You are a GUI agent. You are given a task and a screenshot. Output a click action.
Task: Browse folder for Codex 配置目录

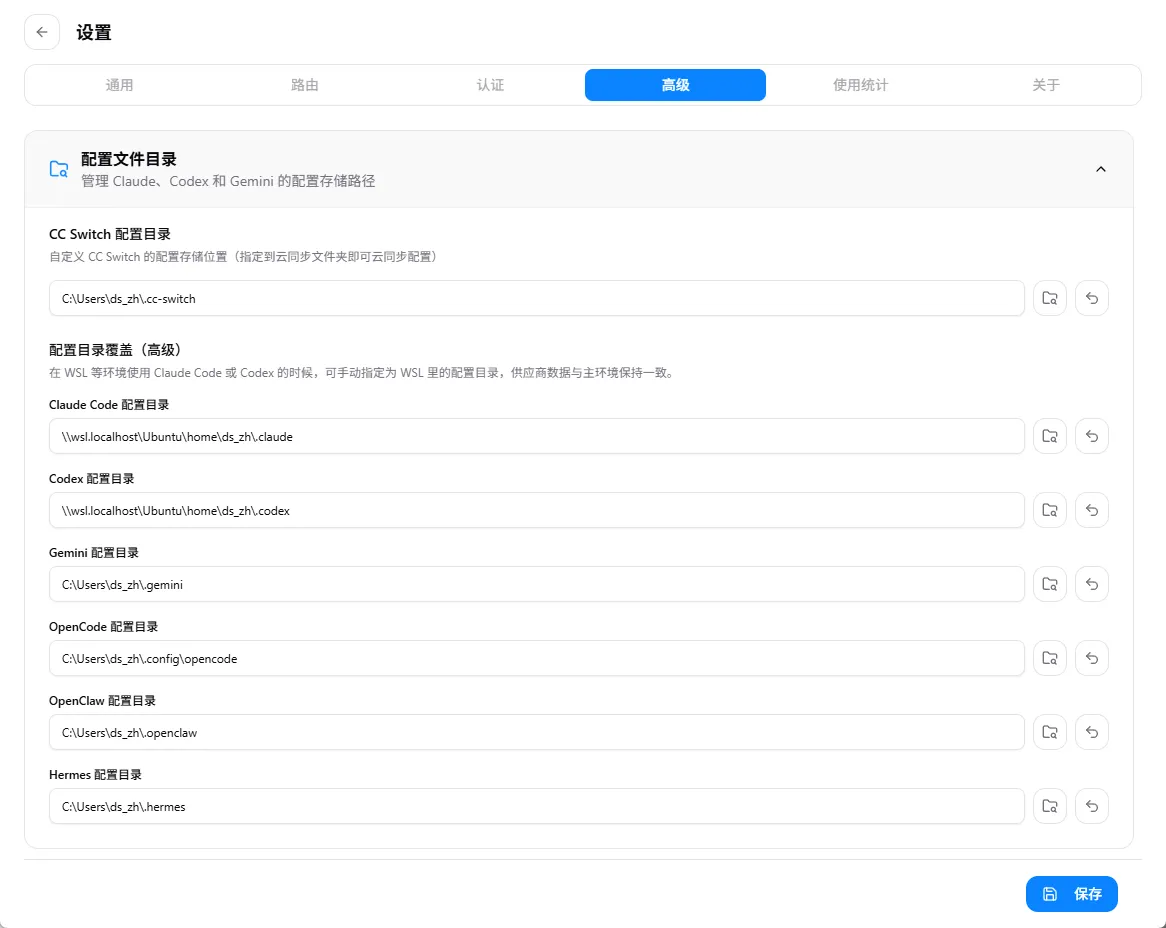click(x=1050, y=510)
